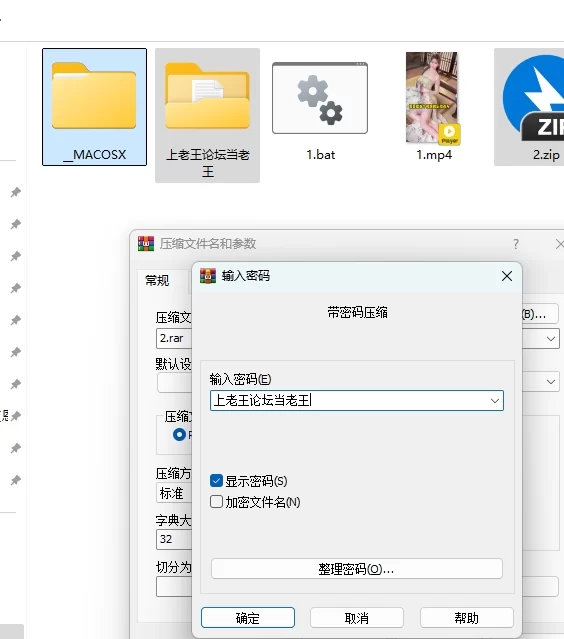Viewport: 564px width, 639px height.
Task: Uncheck the 显示密码(S) checkbox
Action: (216, 481)
